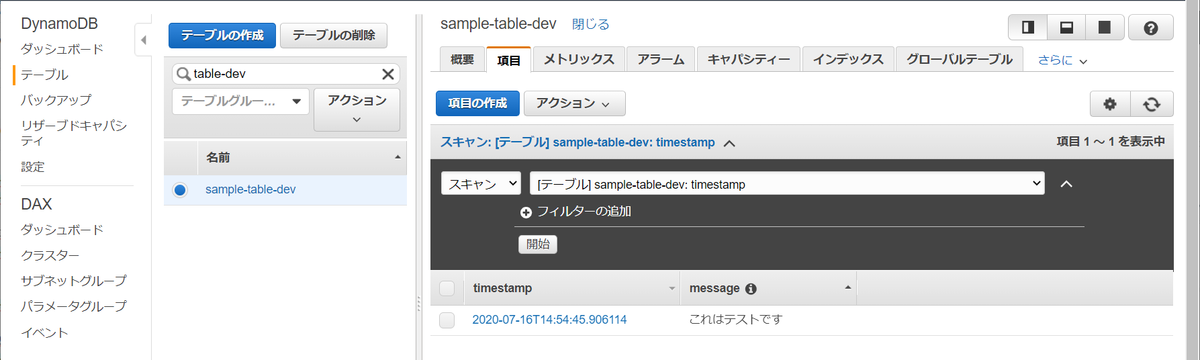Open リザーブドキャパシティ in the sidebar
This screenshot has height=360, width=1200.
click(x=74, y=133)
